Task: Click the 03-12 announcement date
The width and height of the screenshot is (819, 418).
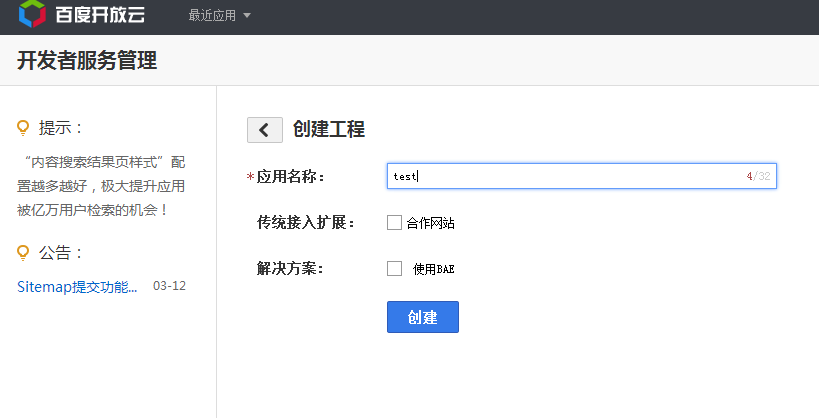Action: [x=169, y=286]
